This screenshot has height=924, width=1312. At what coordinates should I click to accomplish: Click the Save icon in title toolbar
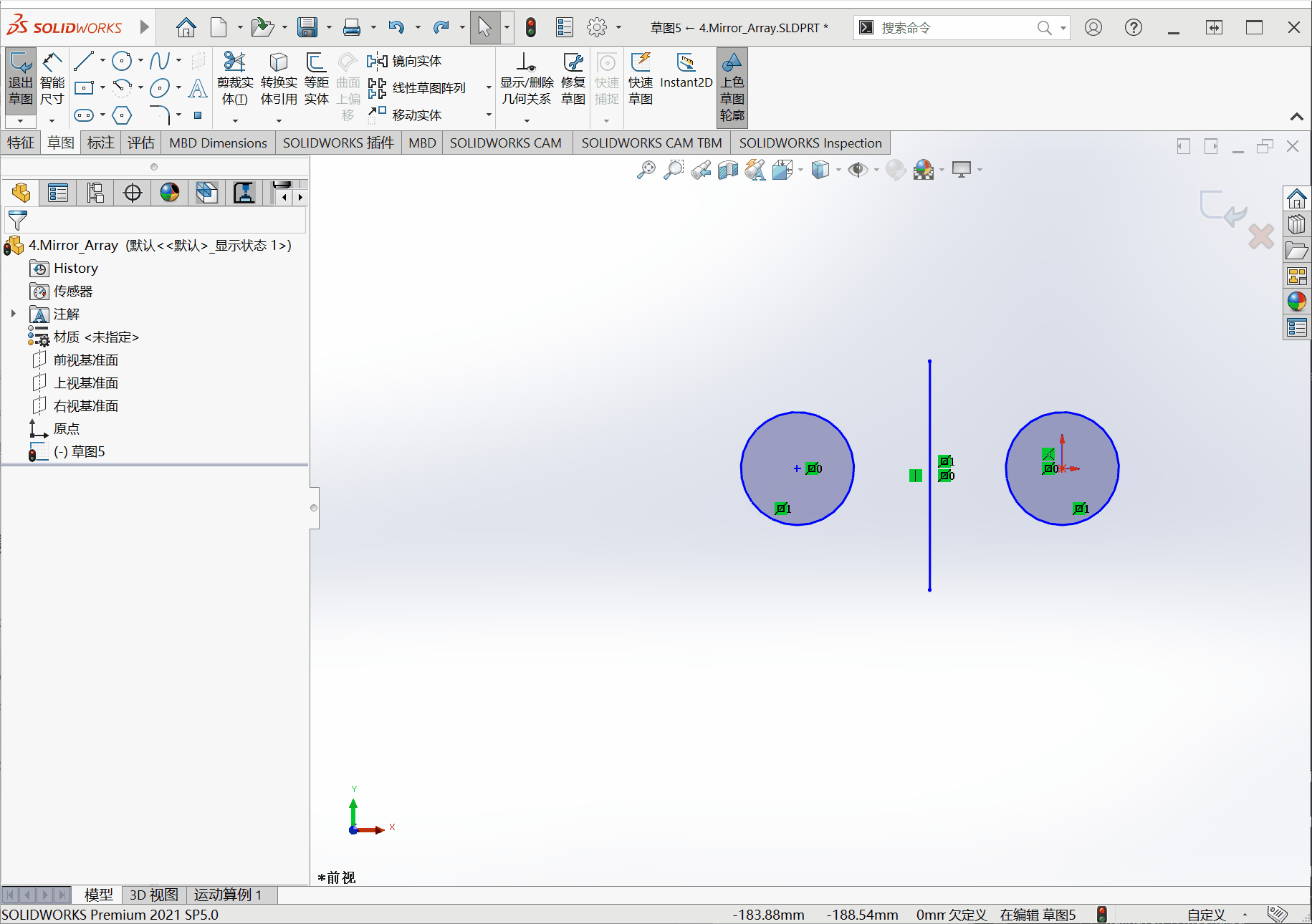pos(307,27)
